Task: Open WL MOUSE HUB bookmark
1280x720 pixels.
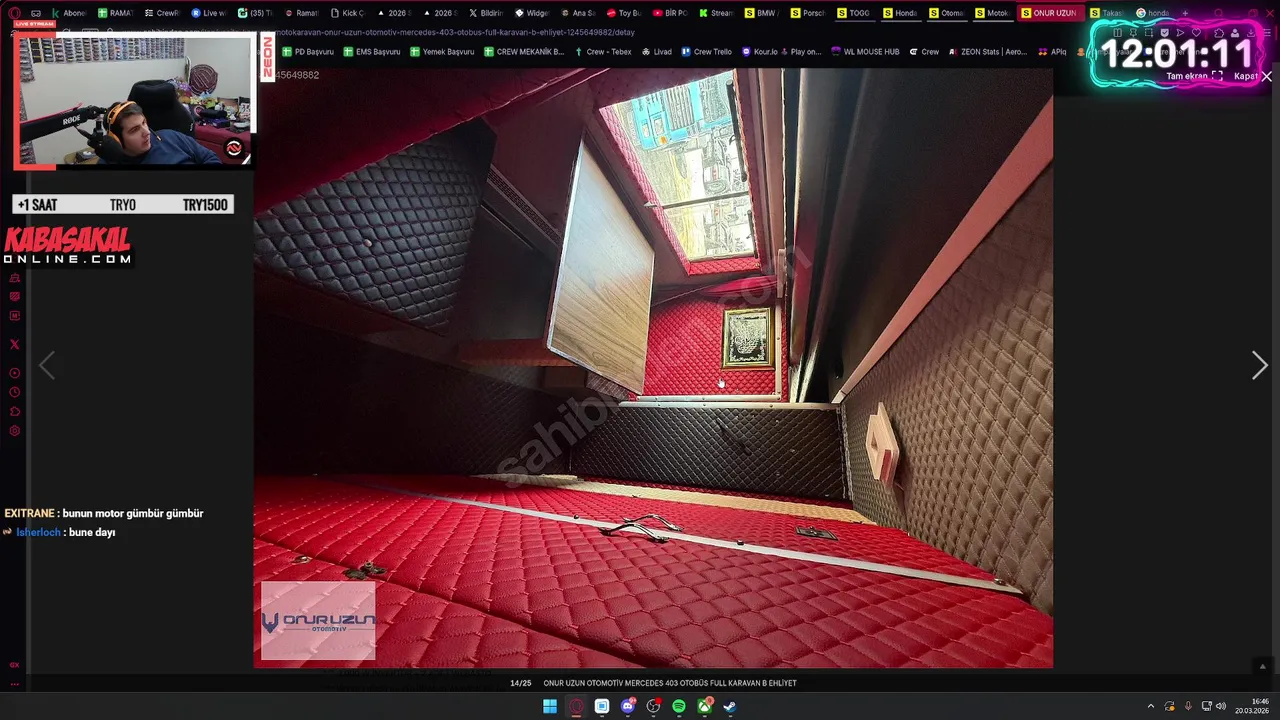Action: point(865,51)
